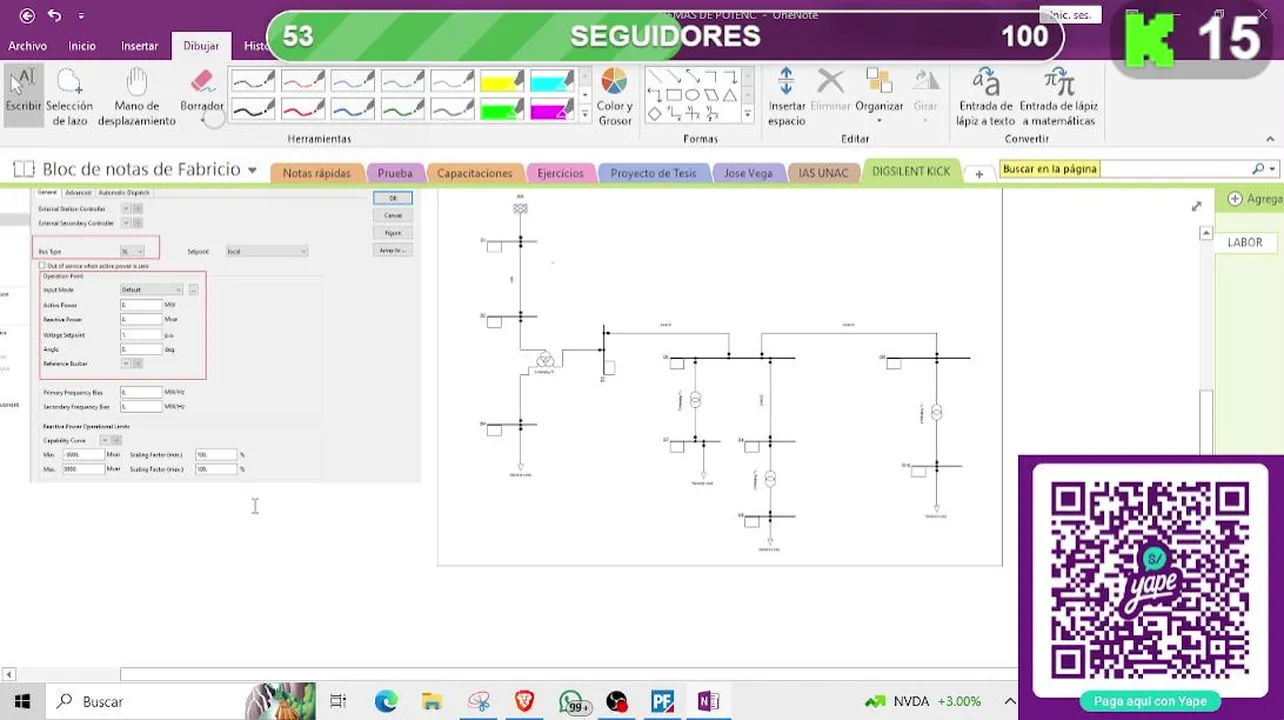Open Task View on the taskbar

click(337, 702)
